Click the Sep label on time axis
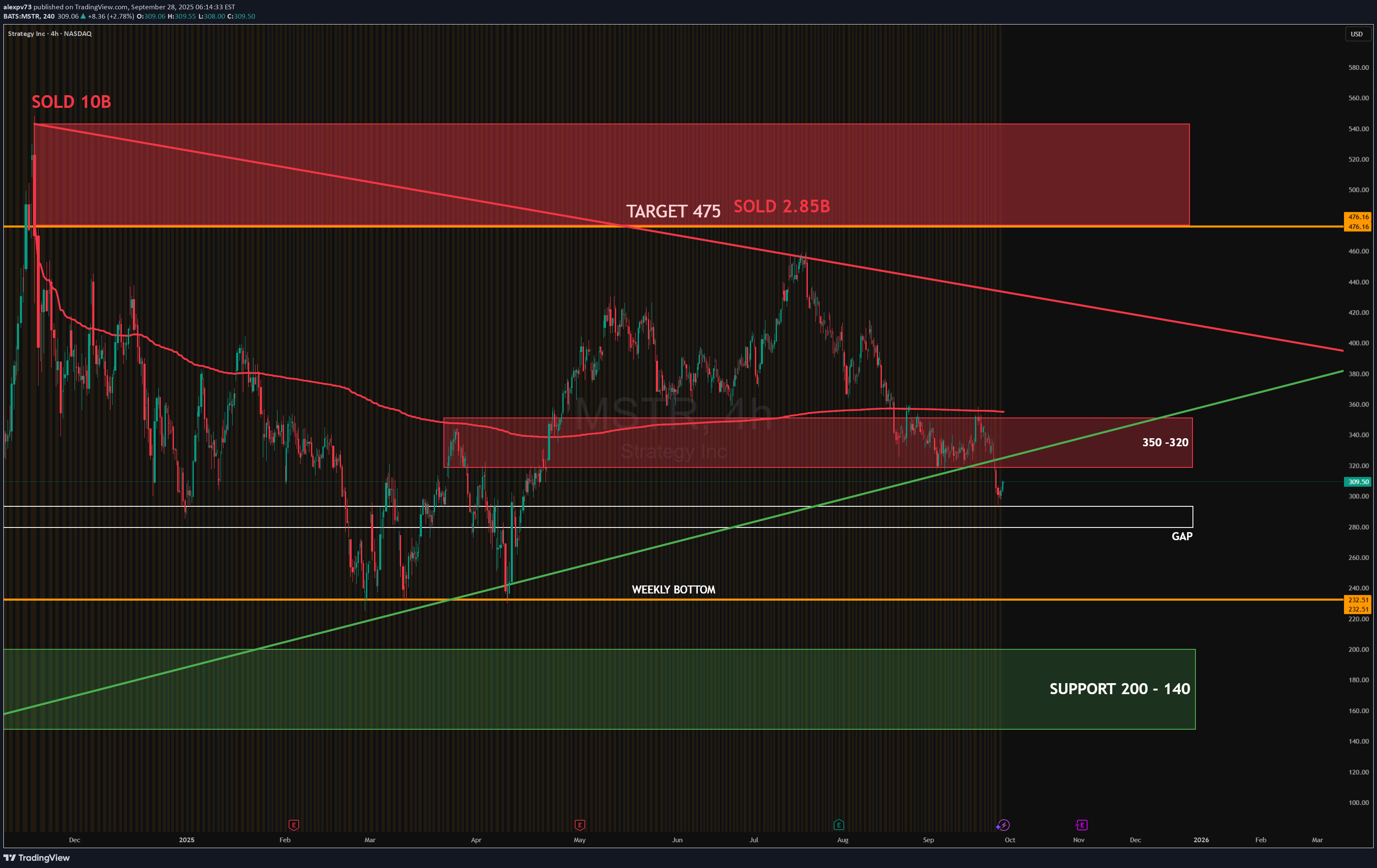The height and width of the screenshot is (868, 1377). (928, 840)
